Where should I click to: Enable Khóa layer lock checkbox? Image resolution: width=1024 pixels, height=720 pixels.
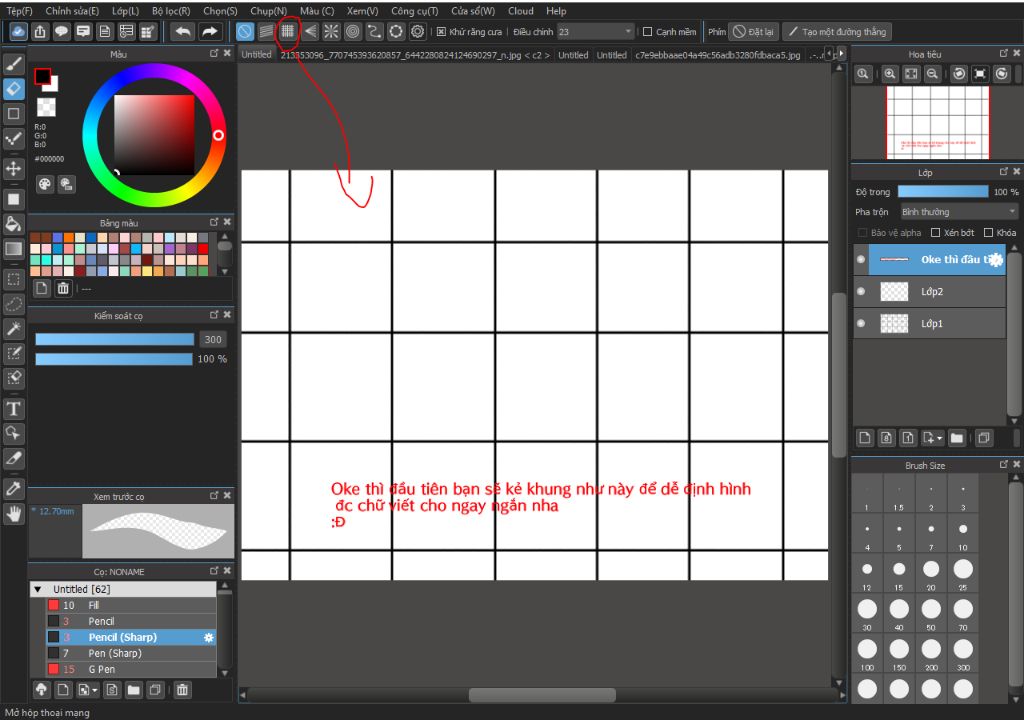click(988, 233)
